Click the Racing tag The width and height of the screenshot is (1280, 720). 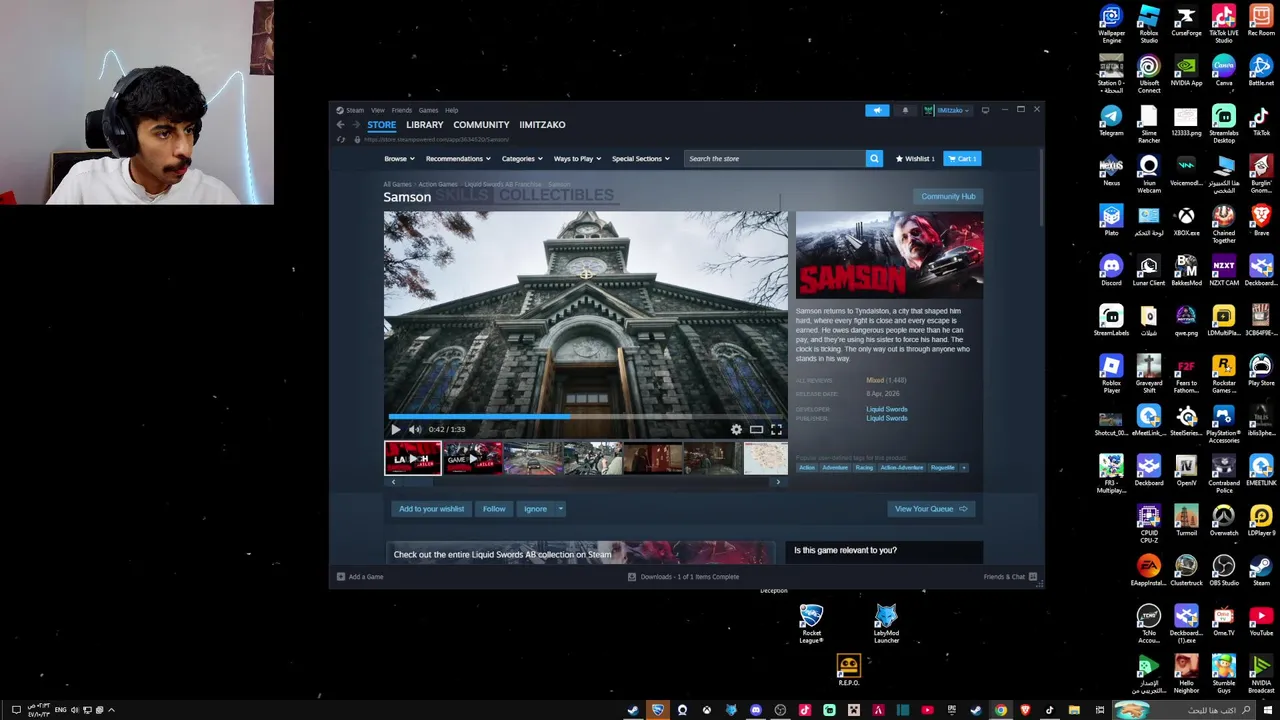point(864,467)
